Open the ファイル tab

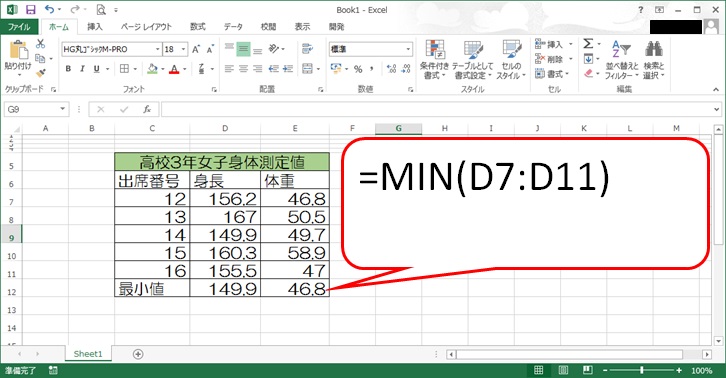[19, 27]
